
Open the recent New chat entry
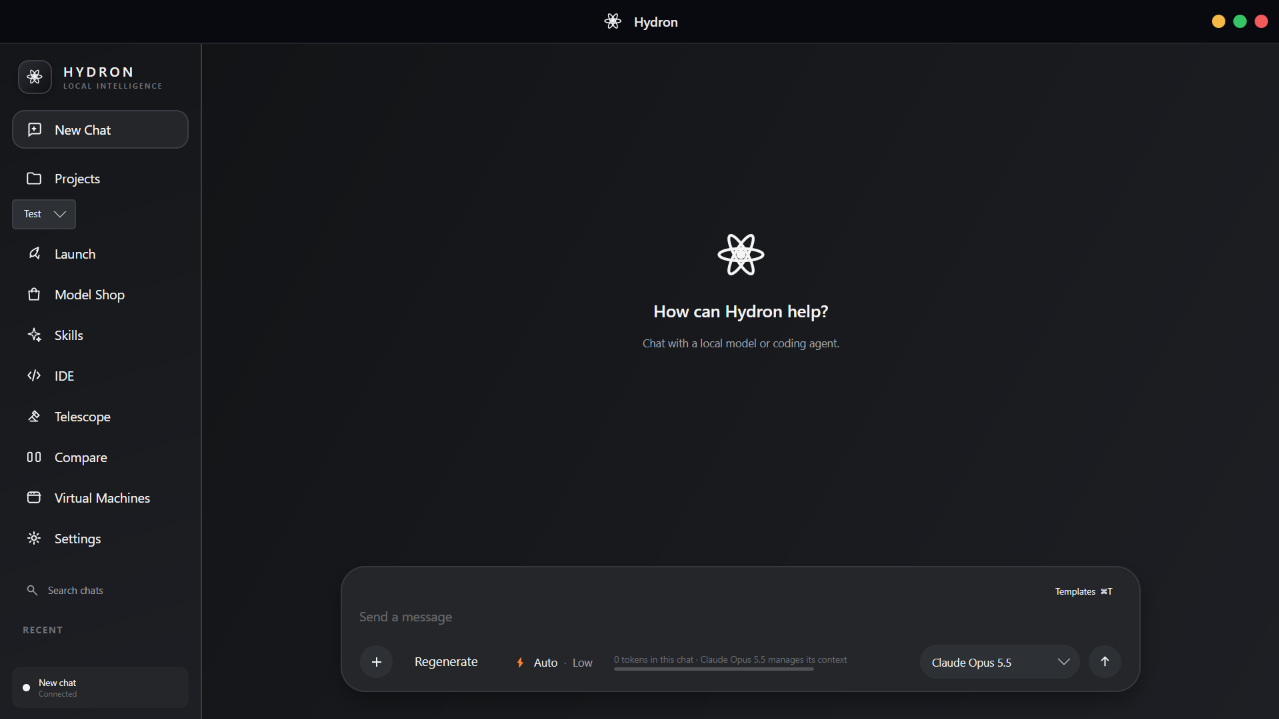100,688
